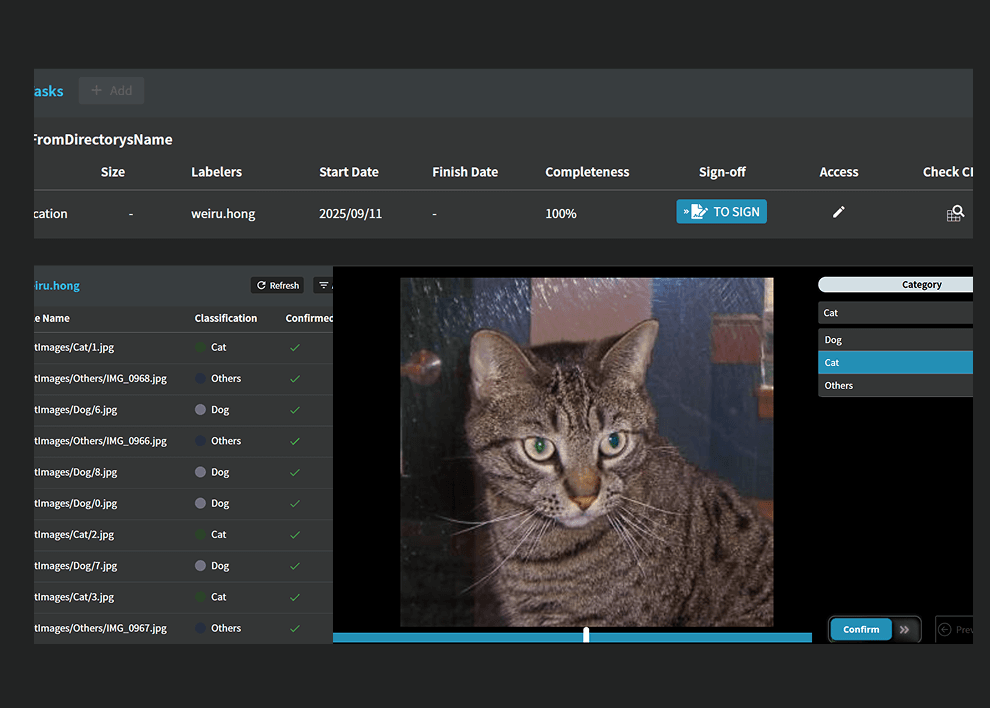Click the confirmed checkmark for Cat/3.jpg
The width and height of the screenshot is (990, 708).
point(295,597)
